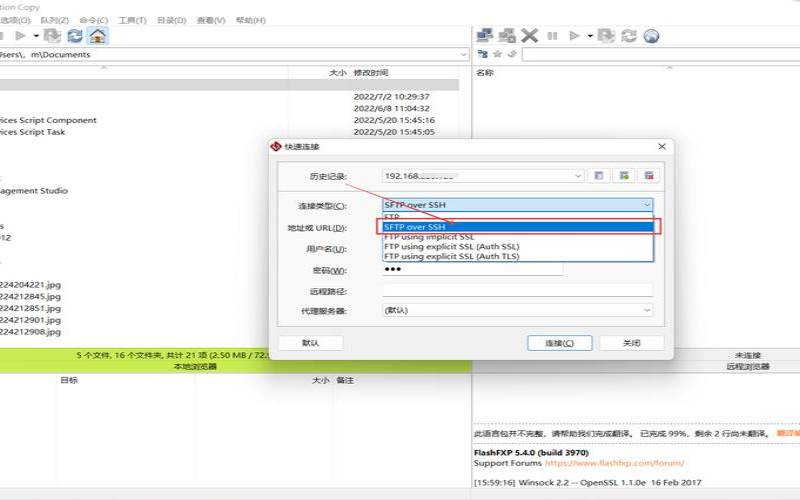
Task: Click the orange translation link in log
Action: pos(788,433)
